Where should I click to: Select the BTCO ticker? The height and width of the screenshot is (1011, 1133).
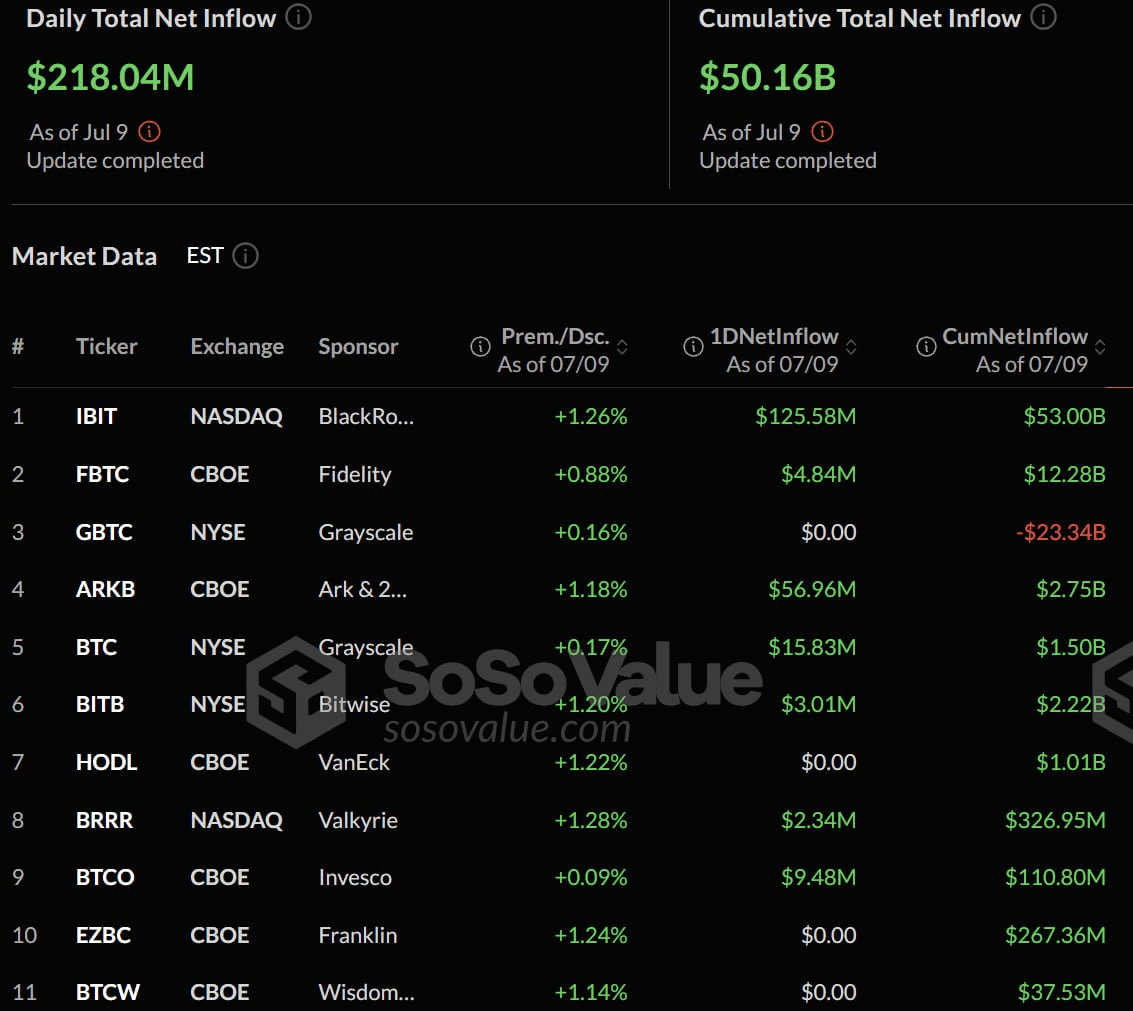[x=105, y=877]
